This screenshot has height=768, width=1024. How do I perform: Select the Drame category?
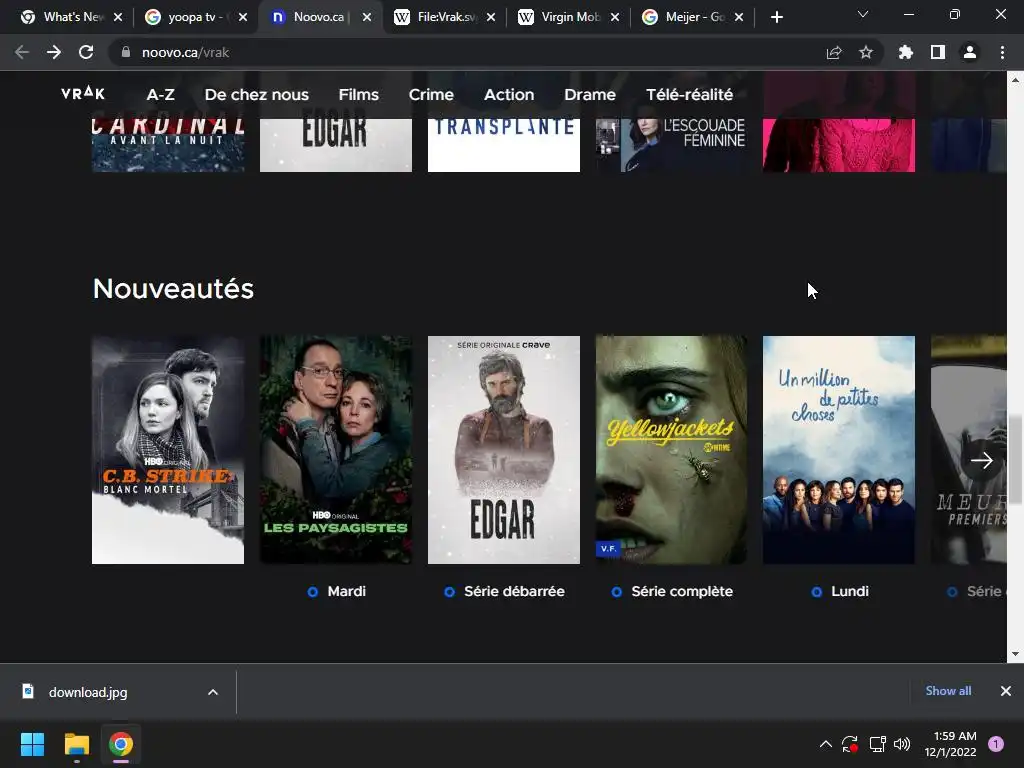coord(590,95)
